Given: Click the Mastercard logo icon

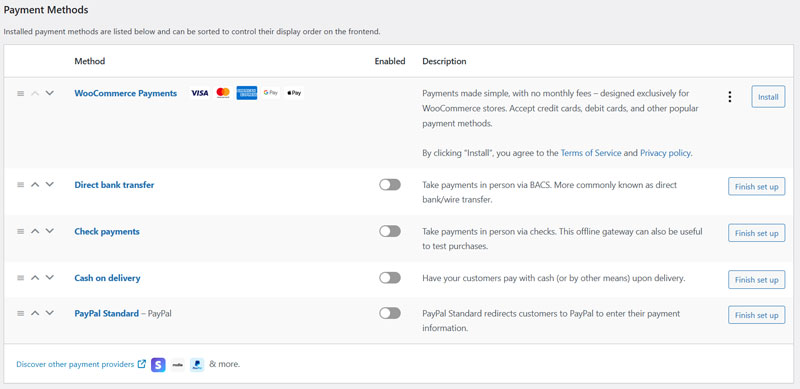Looking at the screenshot, I should [223, 93].
